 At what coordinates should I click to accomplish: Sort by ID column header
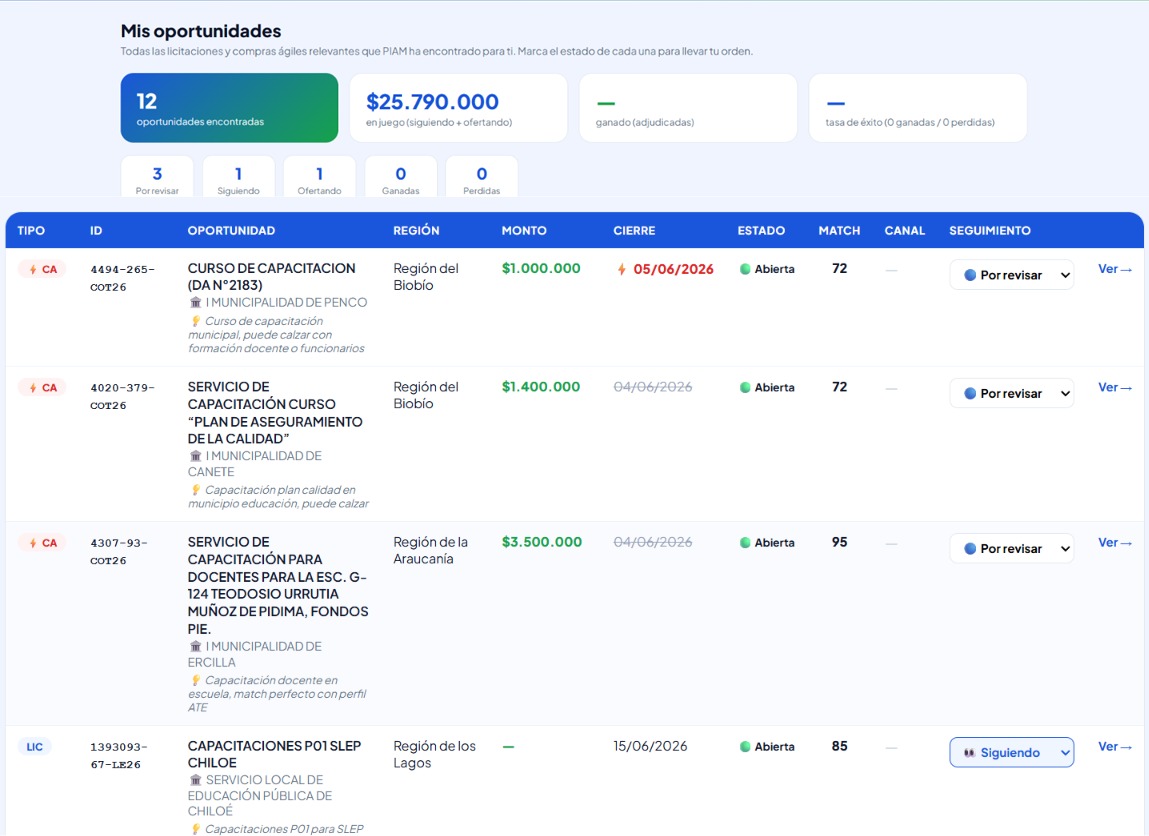(x=96, y=231)
